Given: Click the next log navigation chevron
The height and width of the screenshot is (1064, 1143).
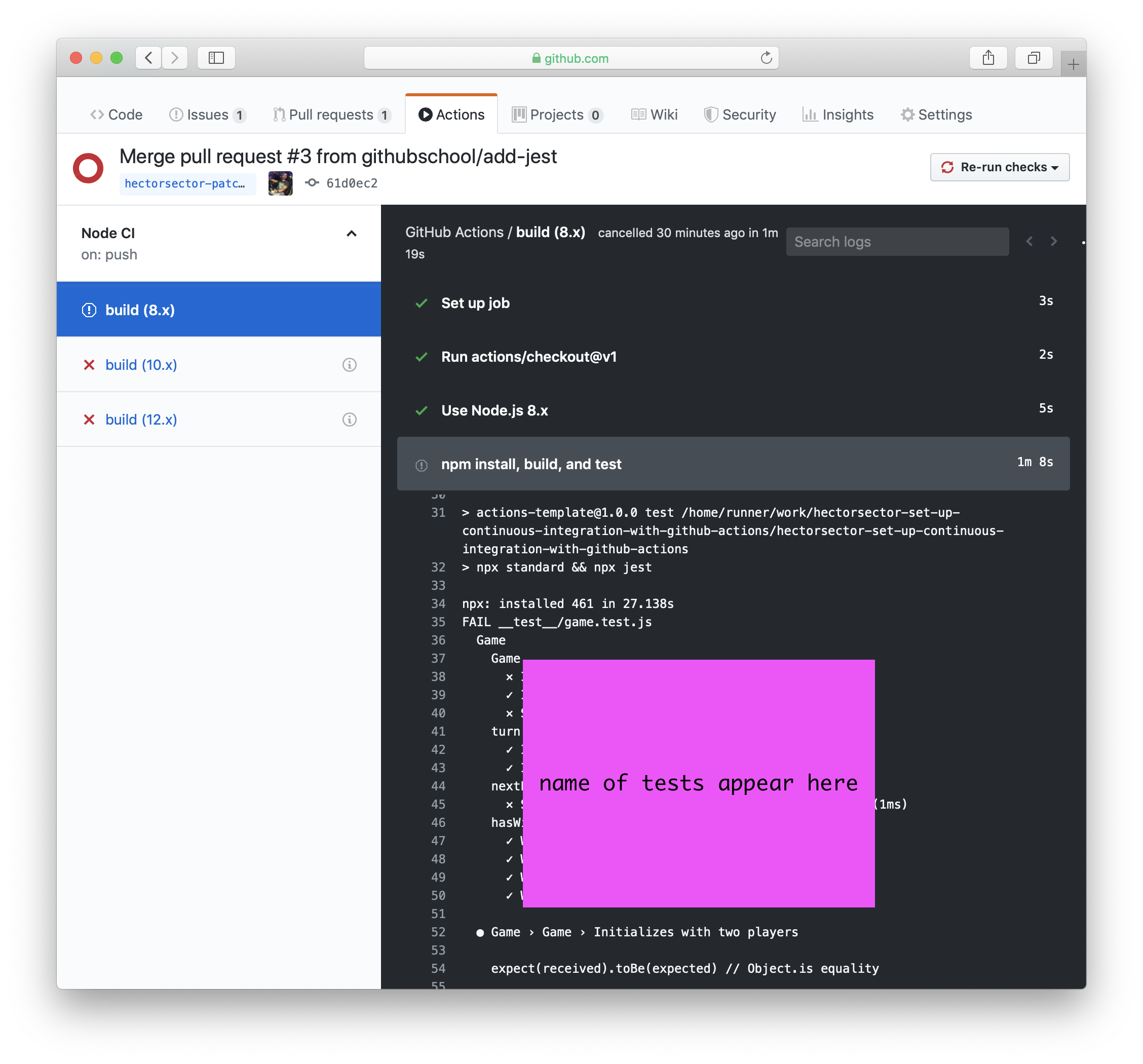Looking at the screenshot, I should (x=1054, y=241).
